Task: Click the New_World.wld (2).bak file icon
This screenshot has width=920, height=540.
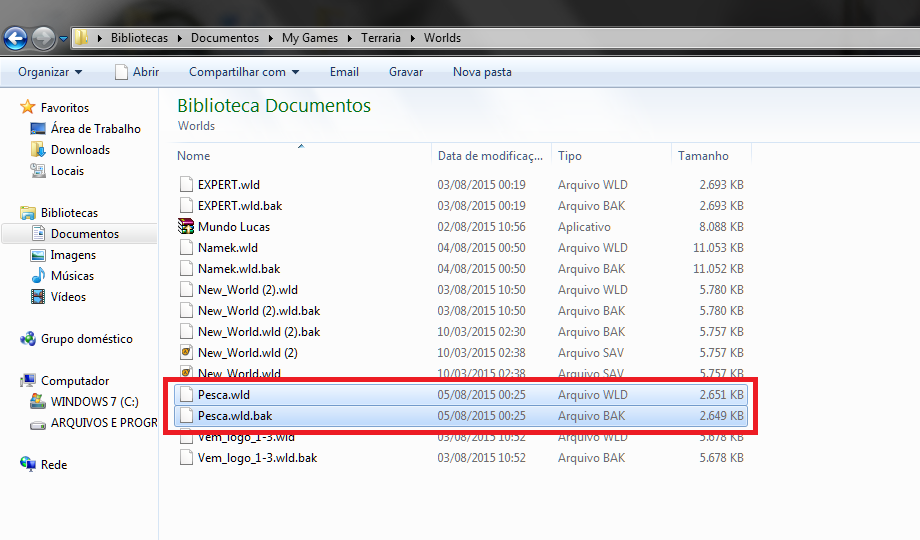Action: click(x=186, y=332)
